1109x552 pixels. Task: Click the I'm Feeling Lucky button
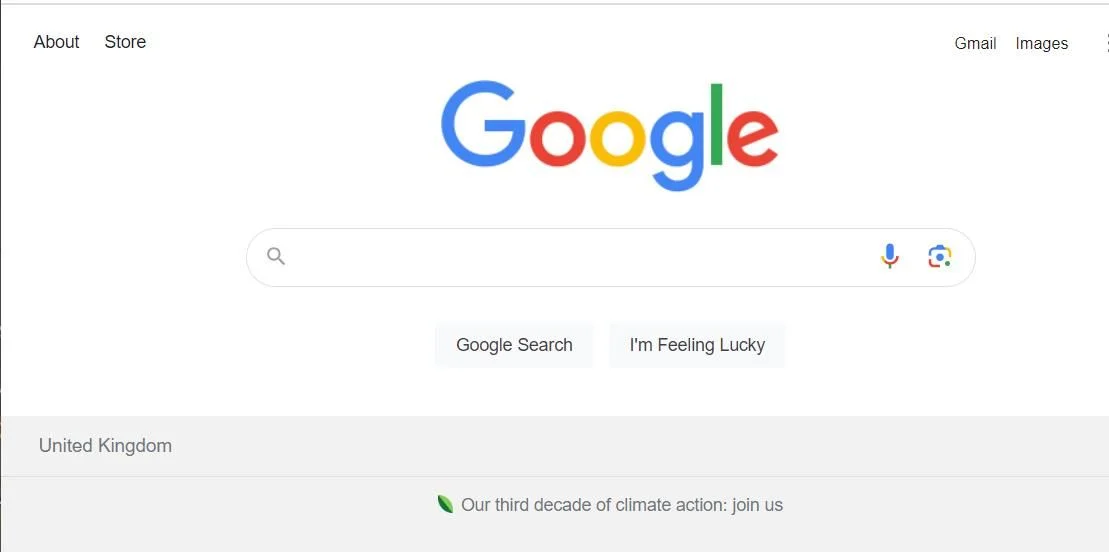pyautogui.click(x=697, y=345)
